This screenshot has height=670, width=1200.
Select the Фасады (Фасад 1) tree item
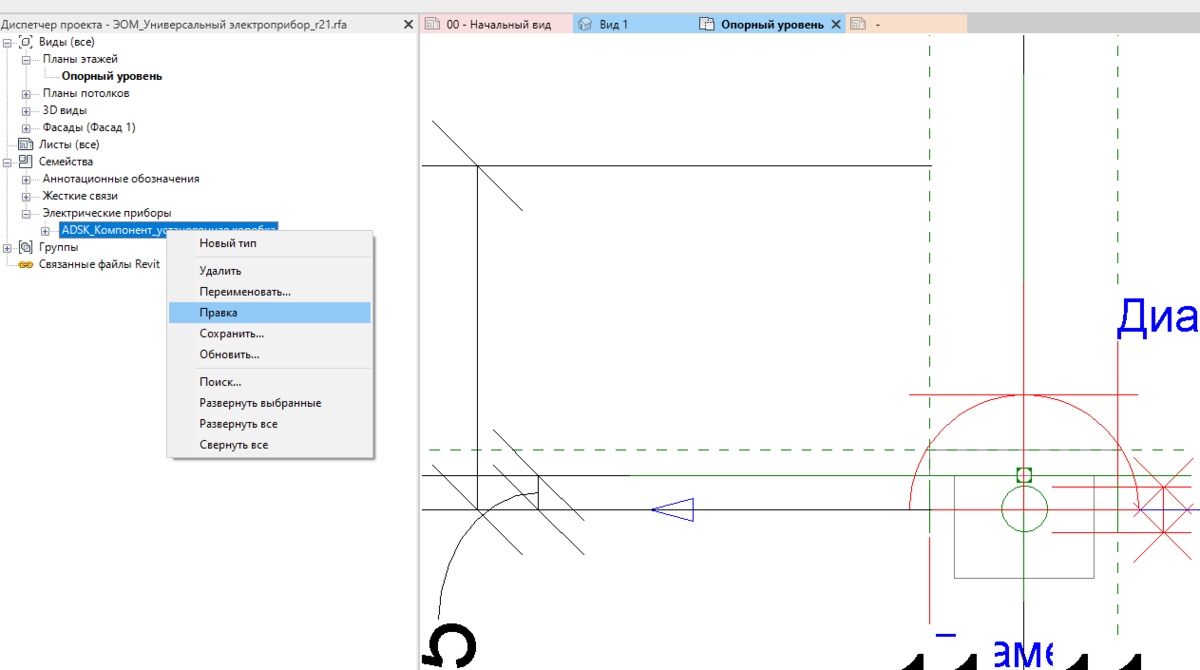(x=89, y=128)
